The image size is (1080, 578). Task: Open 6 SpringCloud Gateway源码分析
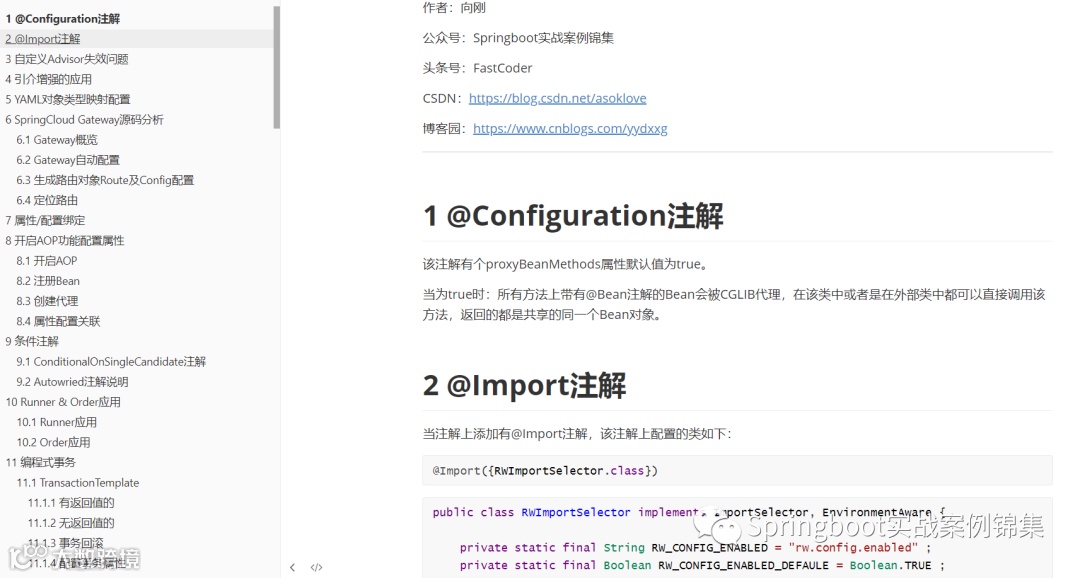[84, 119]
